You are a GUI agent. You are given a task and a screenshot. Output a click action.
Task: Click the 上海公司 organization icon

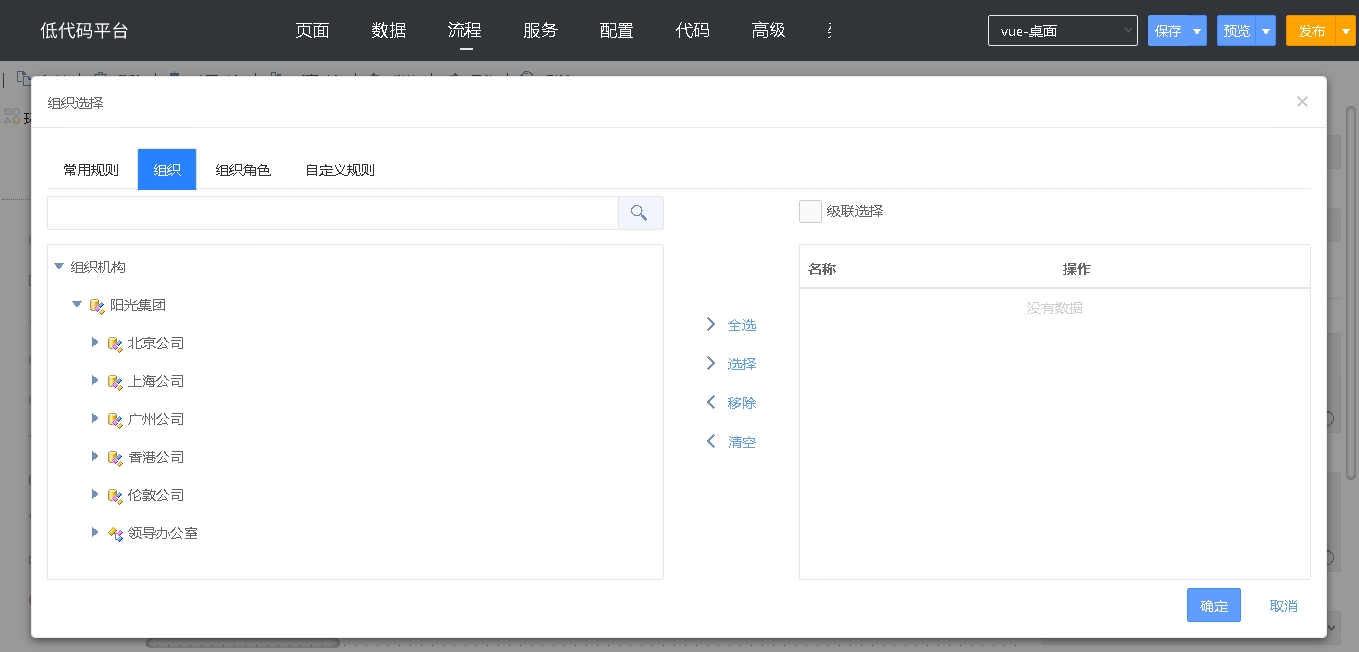click(115, 381)
